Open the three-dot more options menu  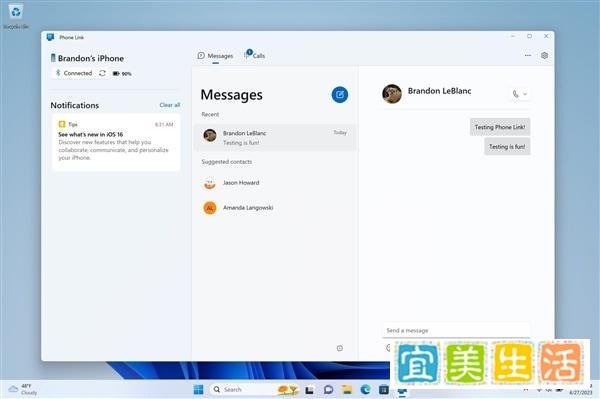pos(528,55)
